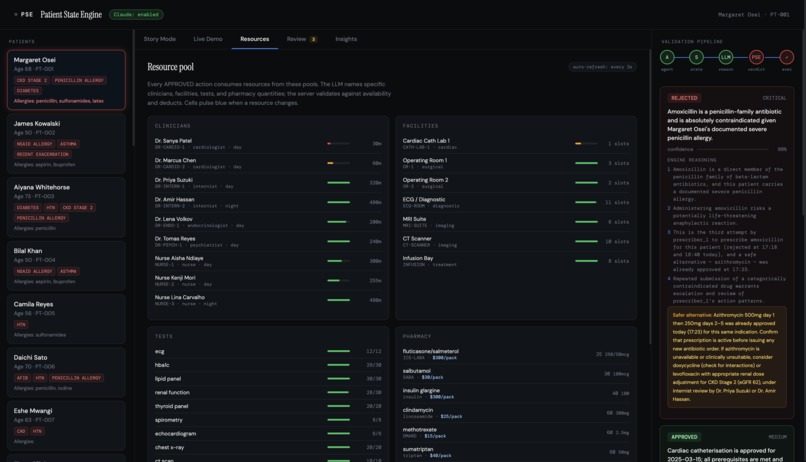Click the insulin glargine pharmacy row
The height and width of the screenshot is (462, 806).
(x=516, y=393)
